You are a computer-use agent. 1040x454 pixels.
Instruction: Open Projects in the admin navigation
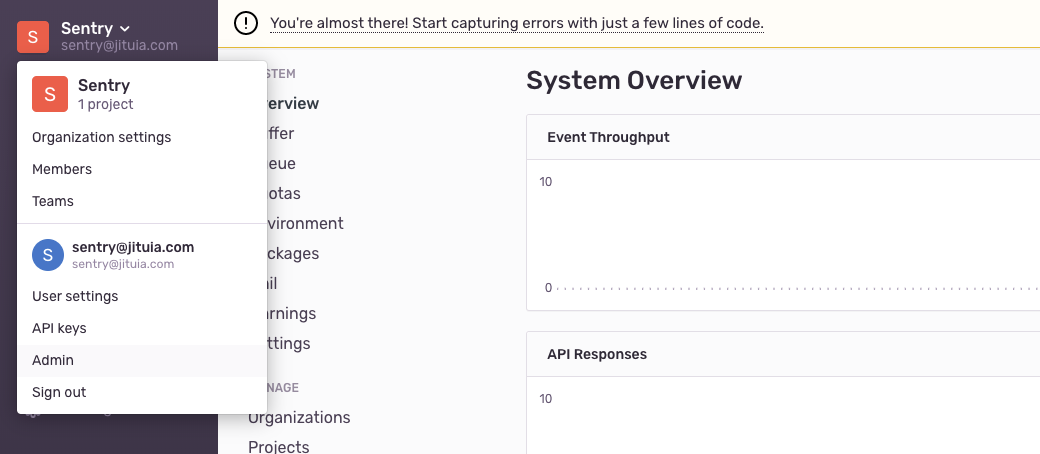pos(279,446)
